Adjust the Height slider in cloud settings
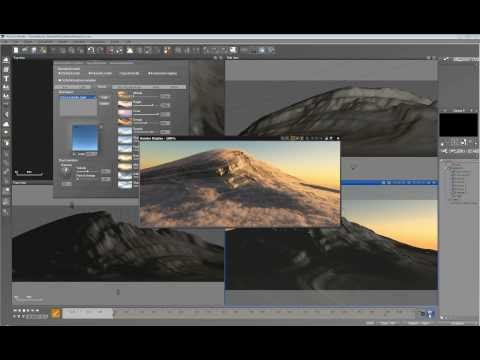Image resolution: width=480 pixels, height=360 pixels. tap(146, 105)
